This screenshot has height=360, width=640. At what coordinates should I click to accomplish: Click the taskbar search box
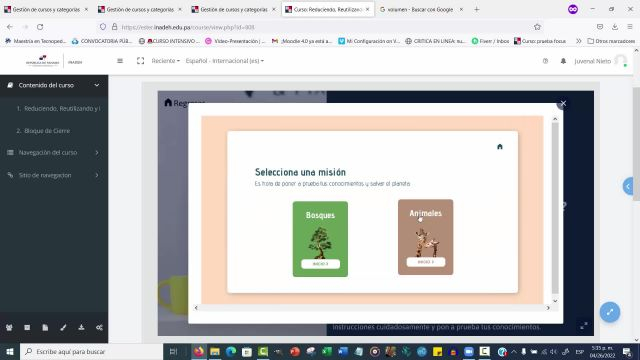click(91, 351)
